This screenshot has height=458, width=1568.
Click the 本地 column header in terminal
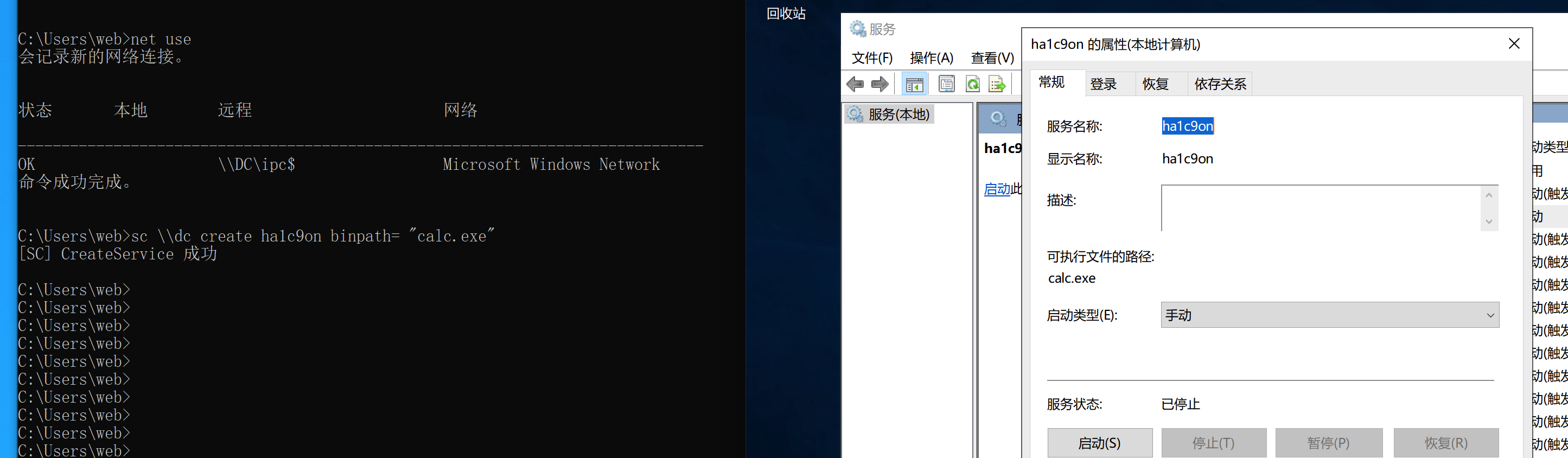[x=131, y=110]
